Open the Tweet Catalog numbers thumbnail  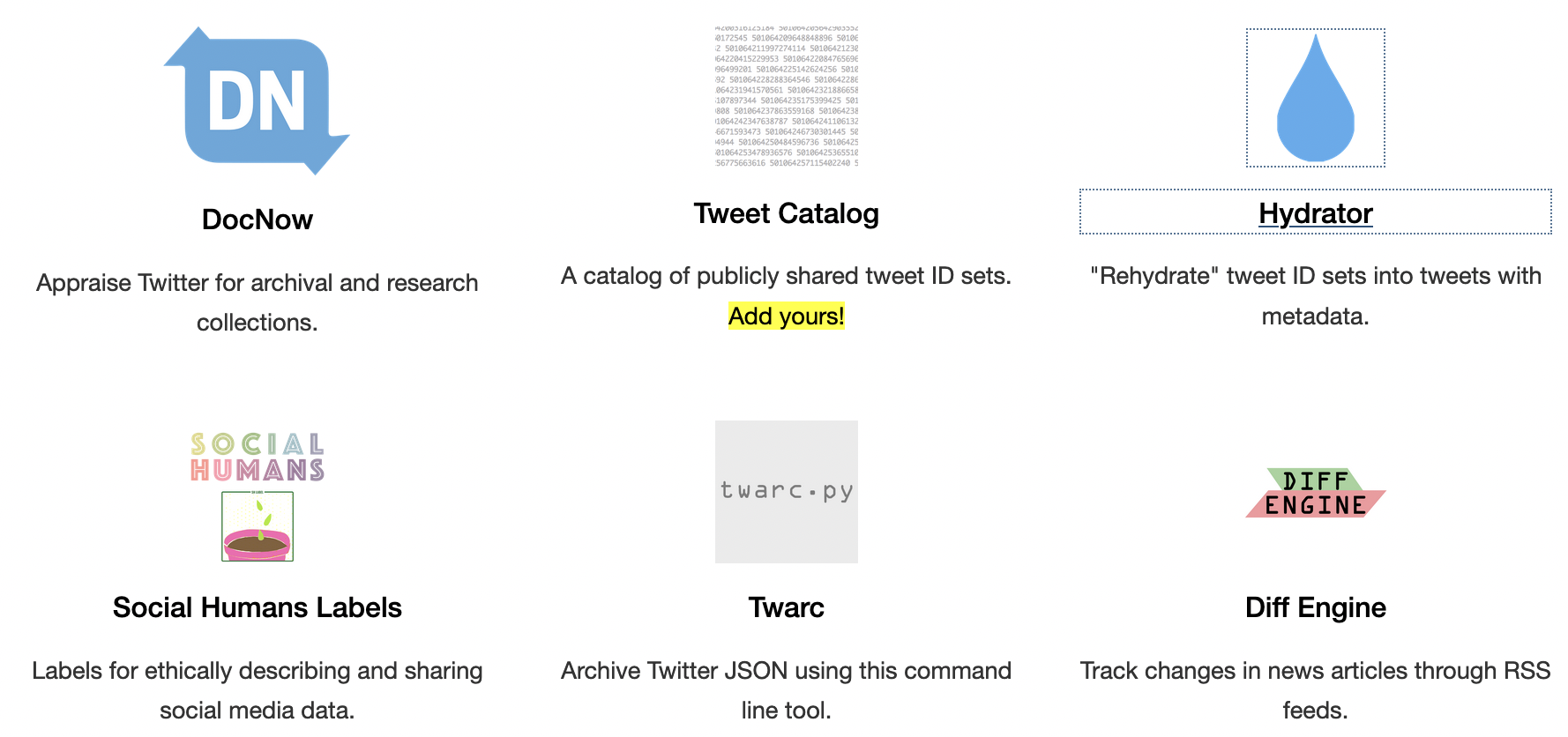coord(786,96)
